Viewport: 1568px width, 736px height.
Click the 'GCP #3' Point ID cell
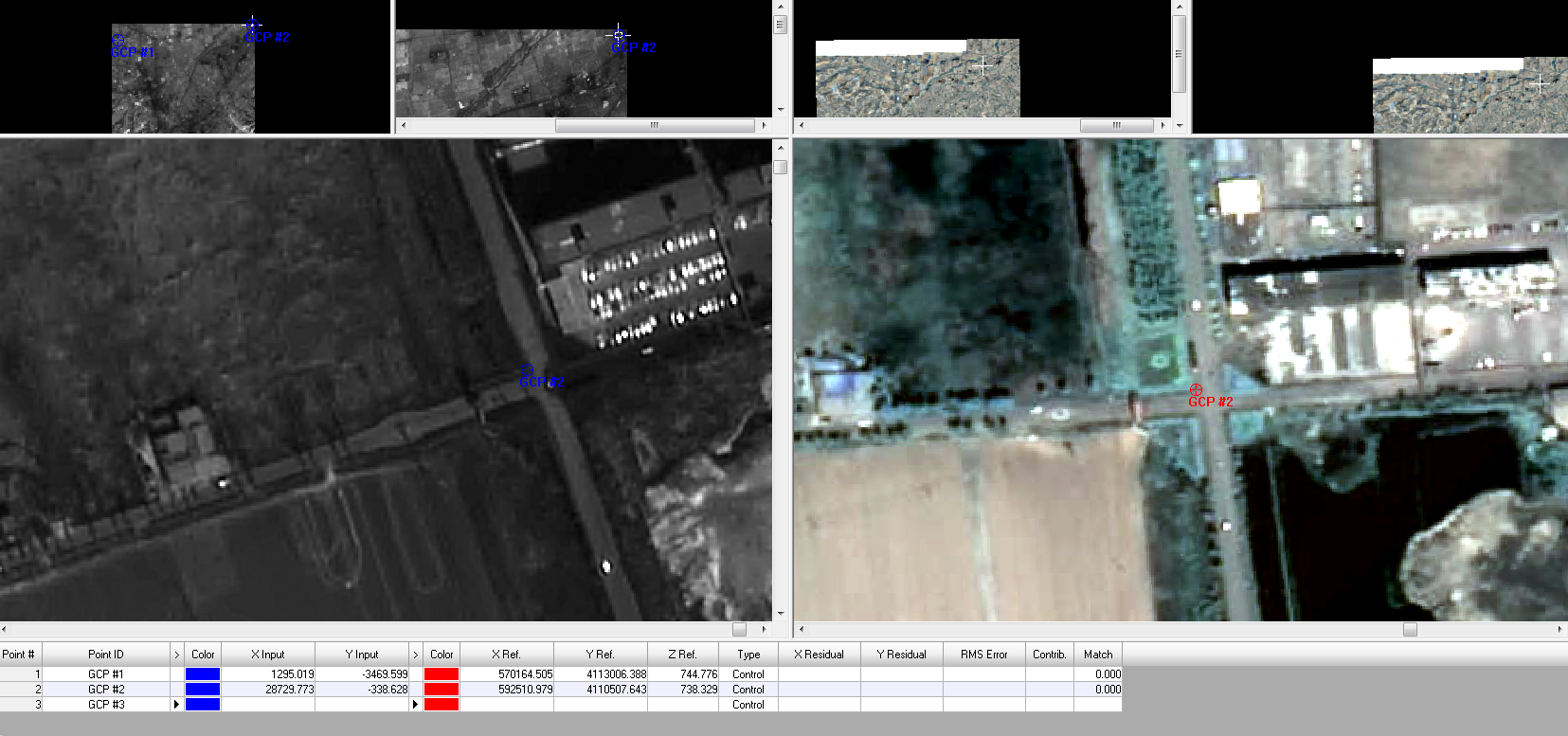pyautogui.click(x=106, y=705)
